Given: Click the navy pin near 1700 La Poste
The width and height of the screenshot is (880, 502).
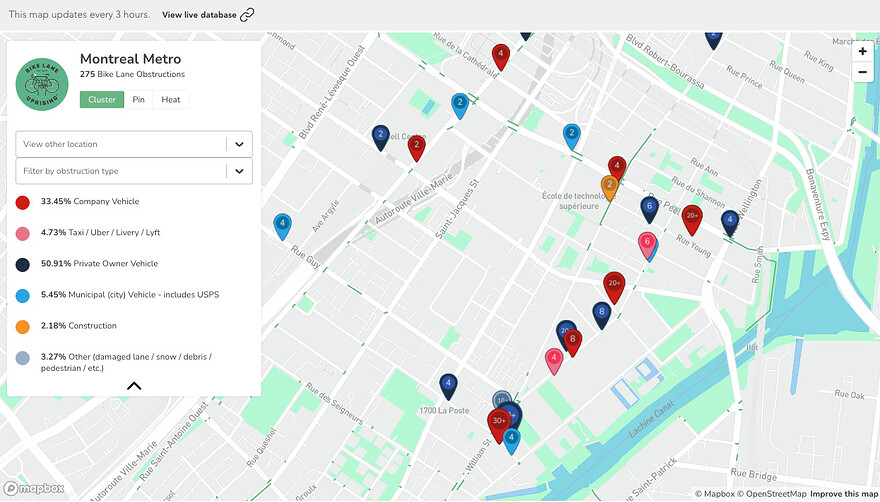Looking at the screenshot, I should coord(448,383).
